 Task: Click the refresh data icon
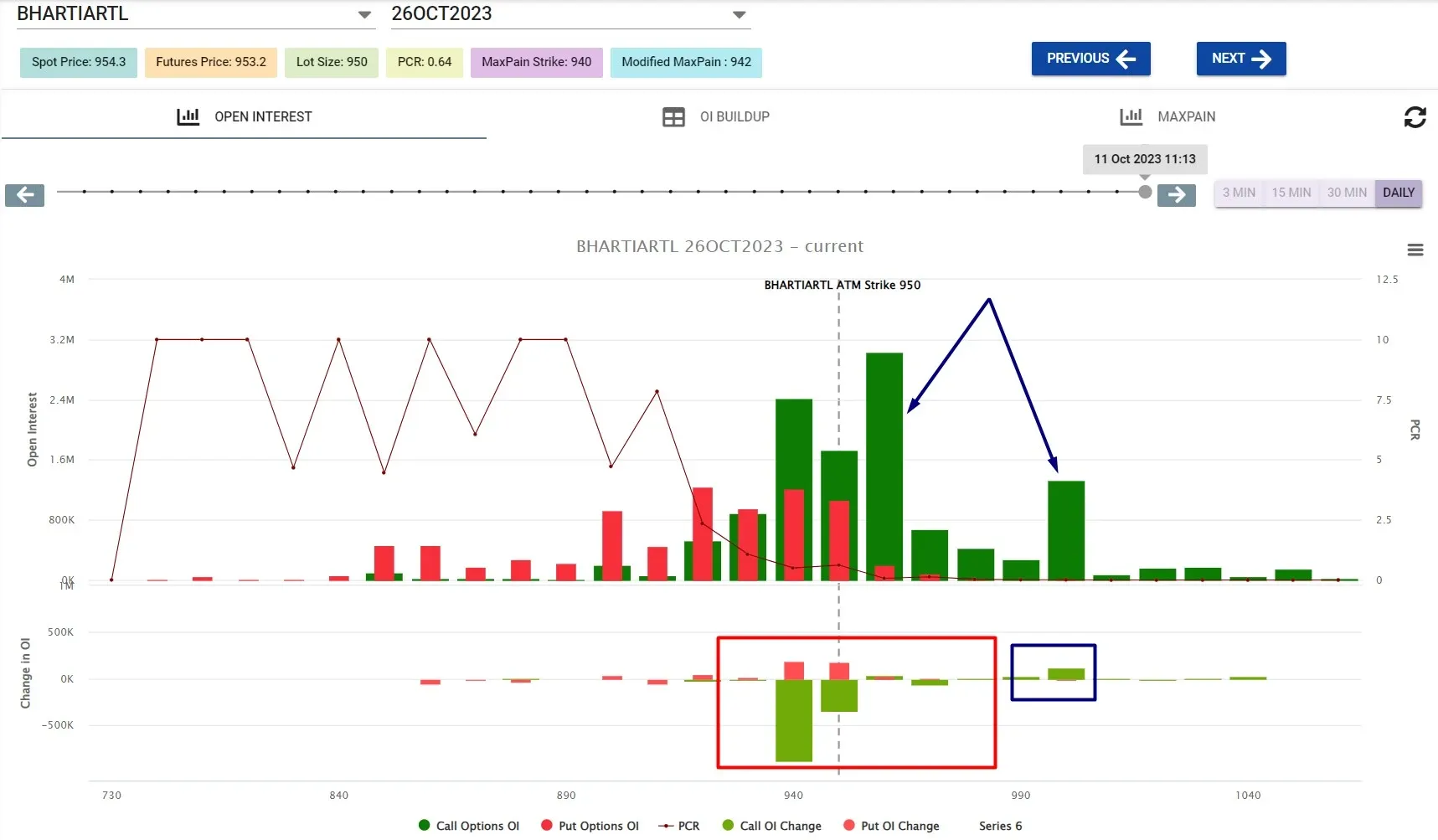(1415, 117)
